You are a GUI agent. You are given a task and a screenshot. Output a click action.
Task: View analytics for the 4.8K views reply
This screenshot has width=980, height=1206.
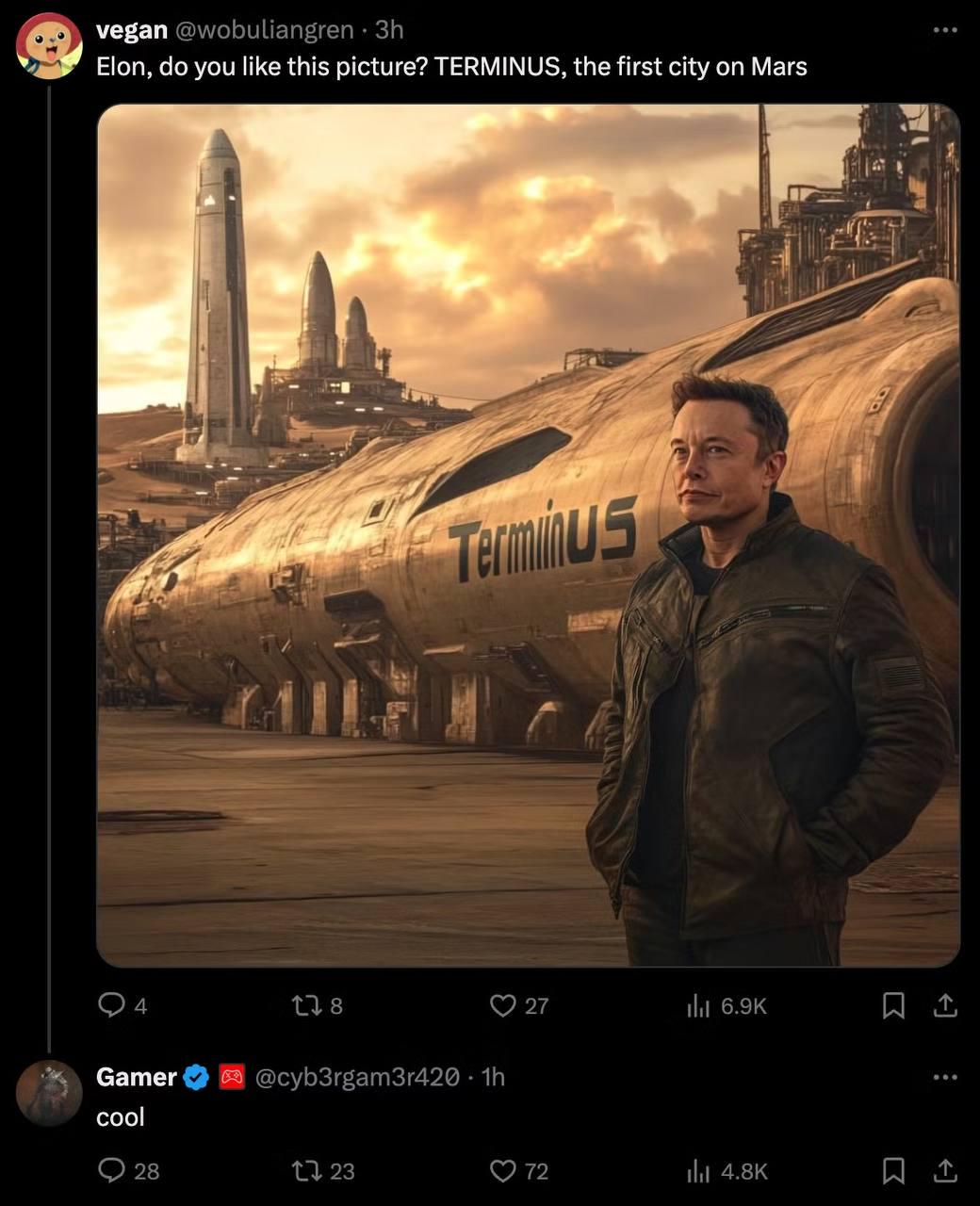pyautogui.click(x=698, y=1171)
